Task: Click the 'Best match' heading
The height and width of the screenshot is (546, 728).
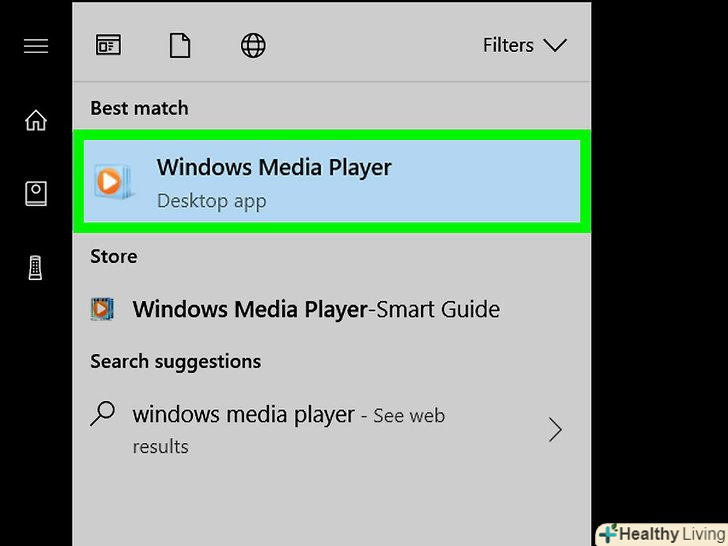Action: point(139,108)
